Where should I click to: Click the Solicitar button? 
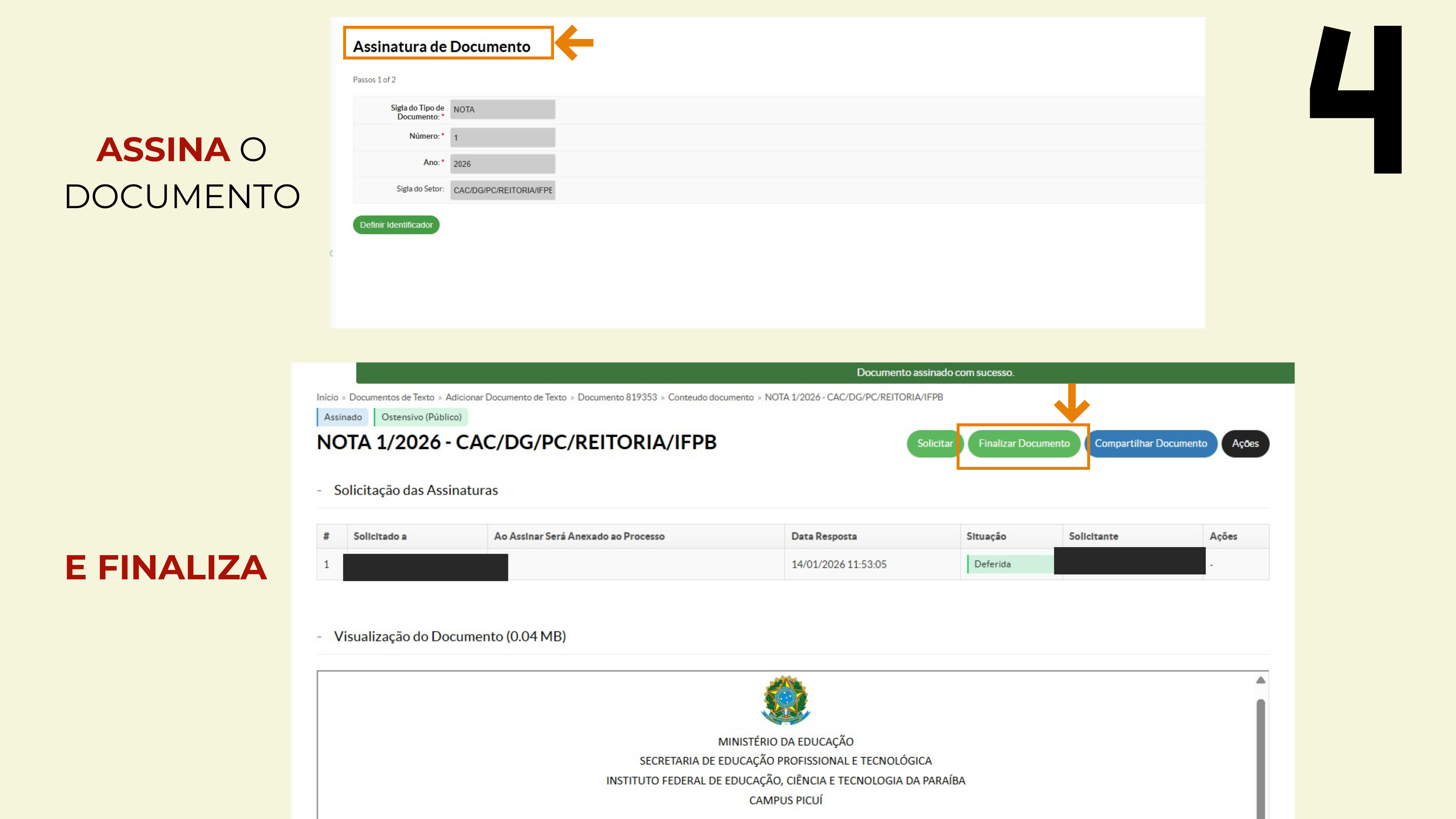click(934, 444)
